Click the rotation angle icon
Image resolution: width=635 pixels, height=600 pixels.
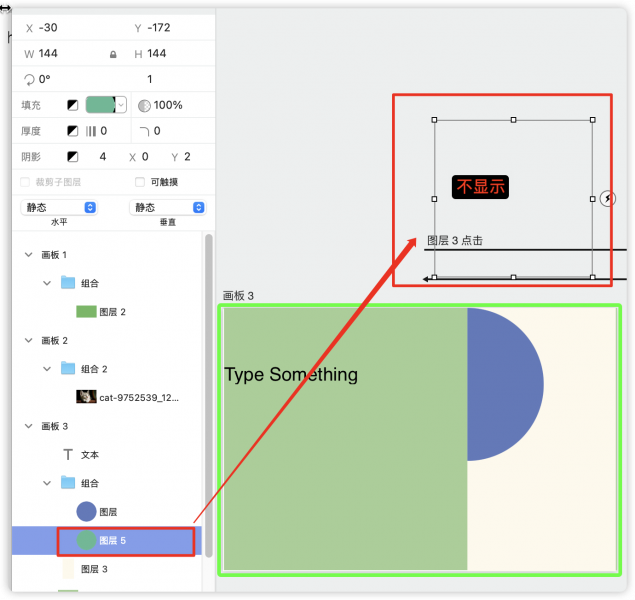coord(29,79)
